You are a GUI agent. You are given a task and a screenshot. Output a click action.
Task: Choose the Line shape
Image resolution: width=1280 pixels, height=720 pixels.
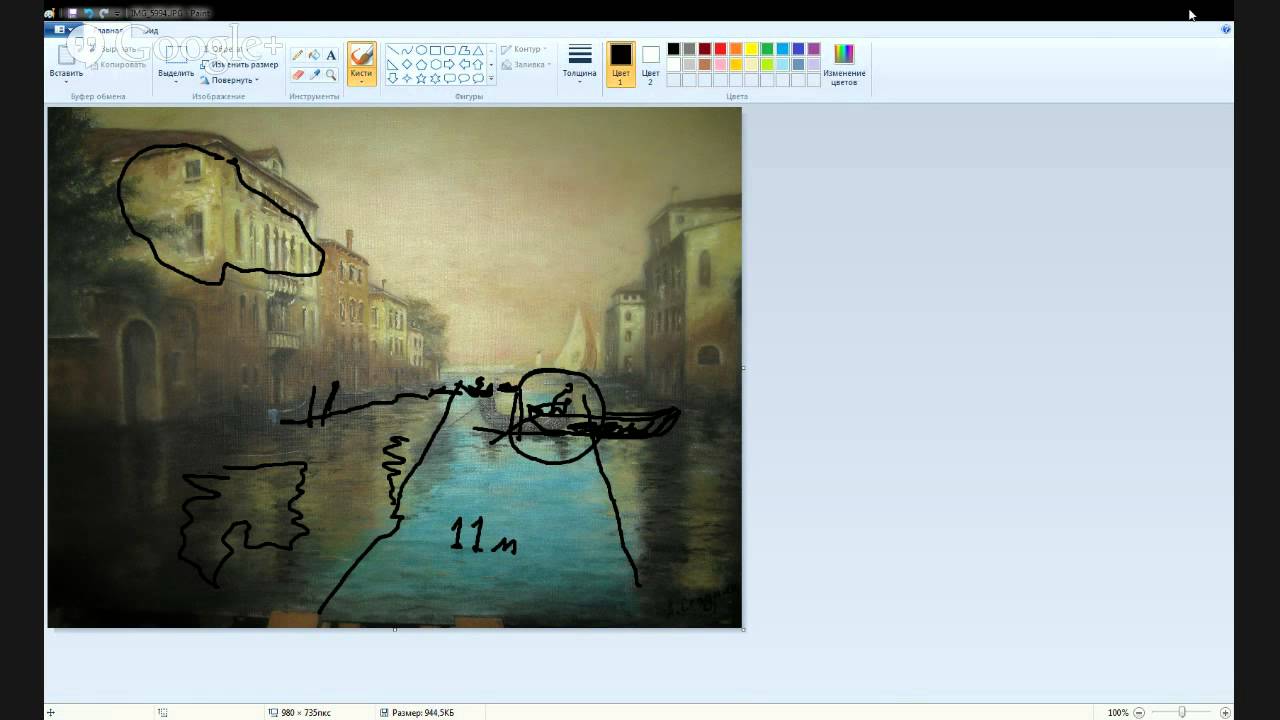(x=393, y=50)
